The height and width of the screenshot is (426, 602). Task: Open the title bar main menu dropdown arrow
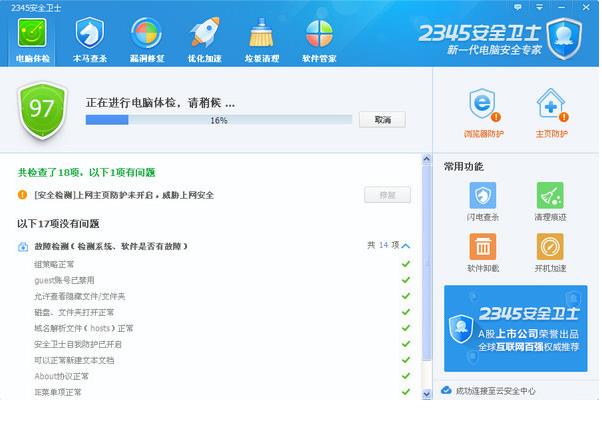[x=541, y=7]
